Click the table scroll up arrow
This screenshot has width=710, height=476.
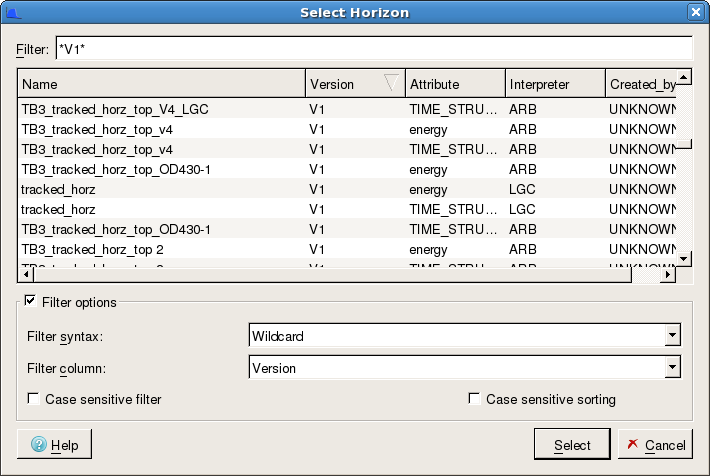[684, 77]
